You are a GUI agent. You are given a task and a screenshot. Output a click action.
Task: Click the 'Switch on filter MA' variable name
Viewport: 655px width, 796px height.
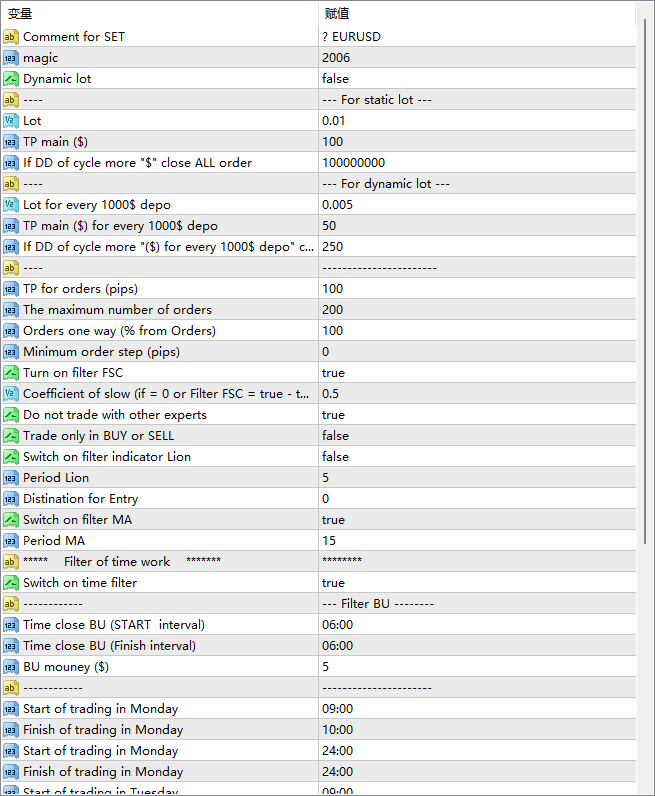pyautogui.click(x=77, y=520)
